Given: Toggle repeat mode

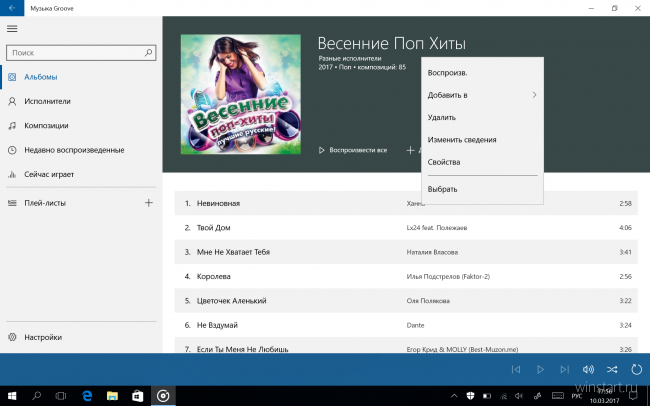Looking at the screenshot, I should 636,369.
